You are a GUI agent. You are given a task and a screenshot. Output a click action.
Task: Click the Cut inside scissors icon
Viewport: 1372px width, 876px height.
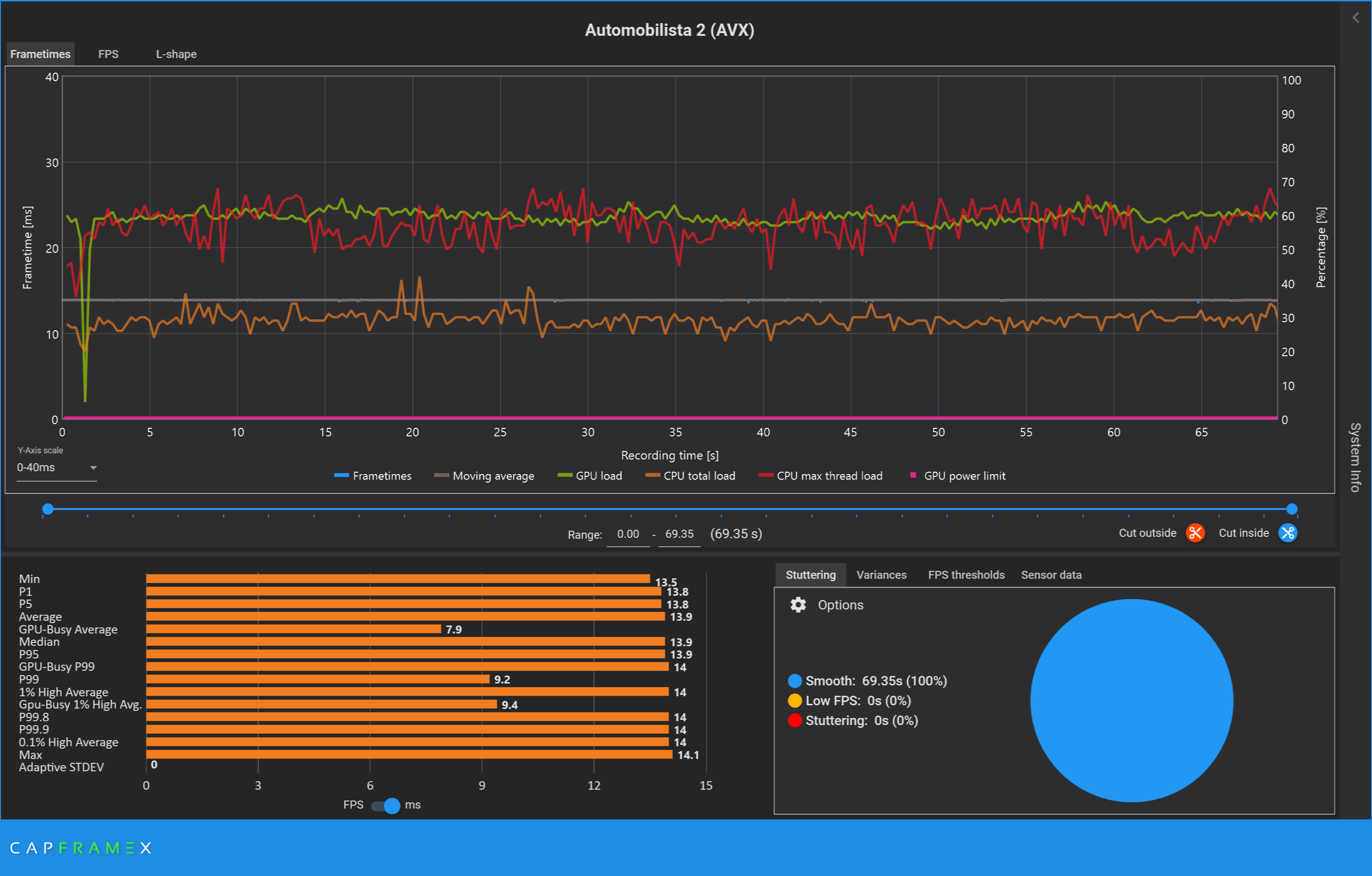[1288, 533]
